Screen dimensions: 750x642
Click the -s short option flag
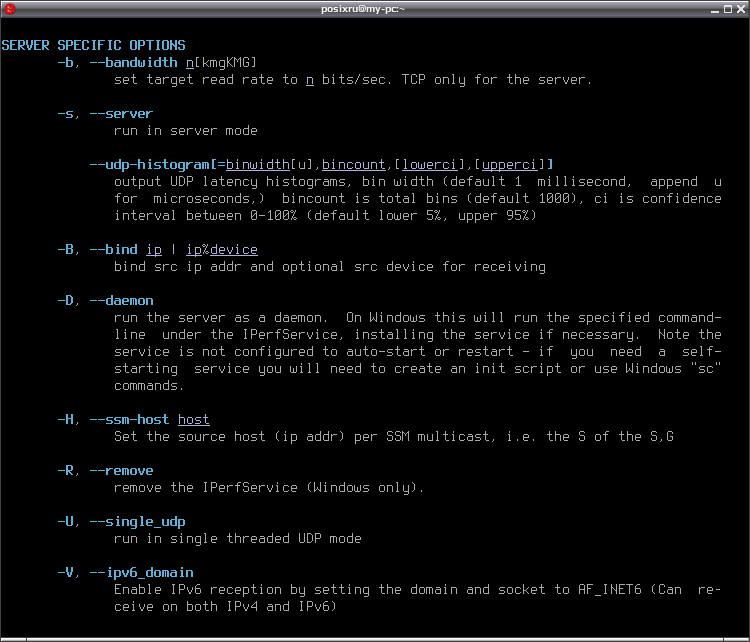point(66,114)
